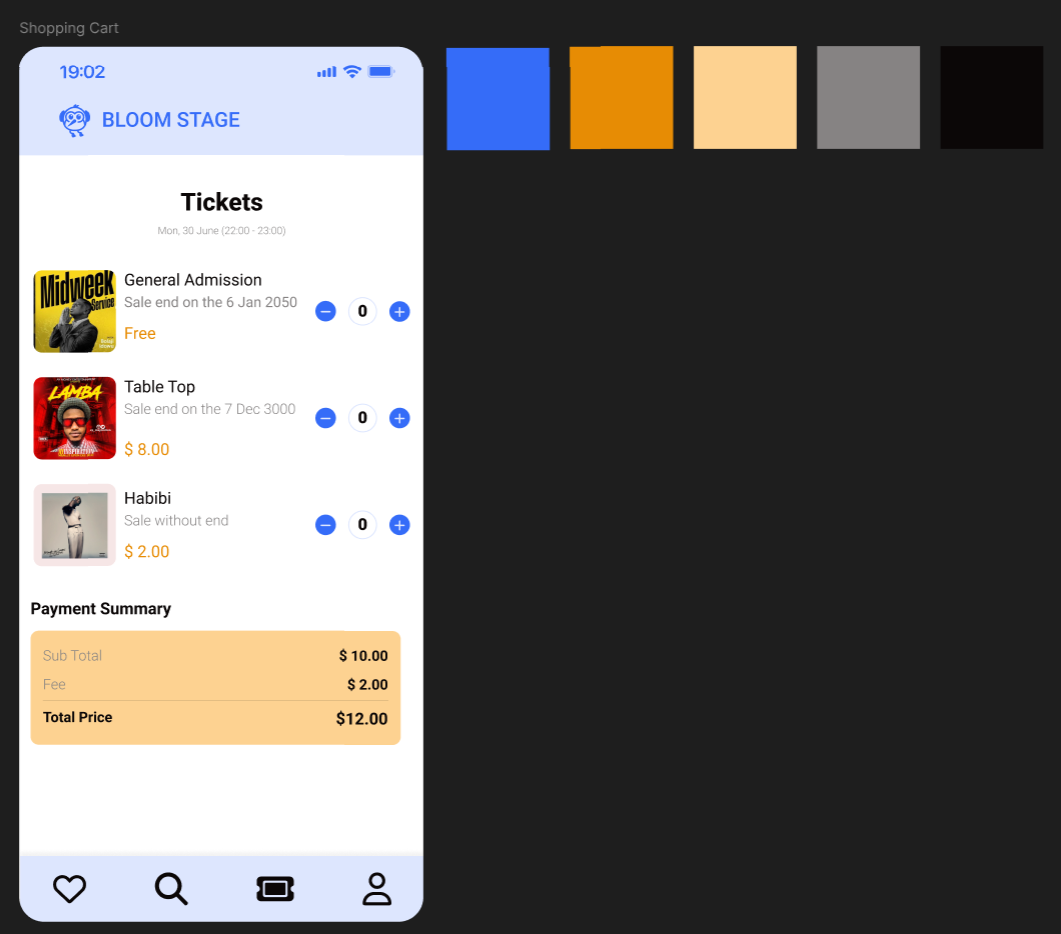Click the Bloom Stage monkey logo
This screenshot has height=934, width=1061.
pyautogui.click(x=74, y=121)
